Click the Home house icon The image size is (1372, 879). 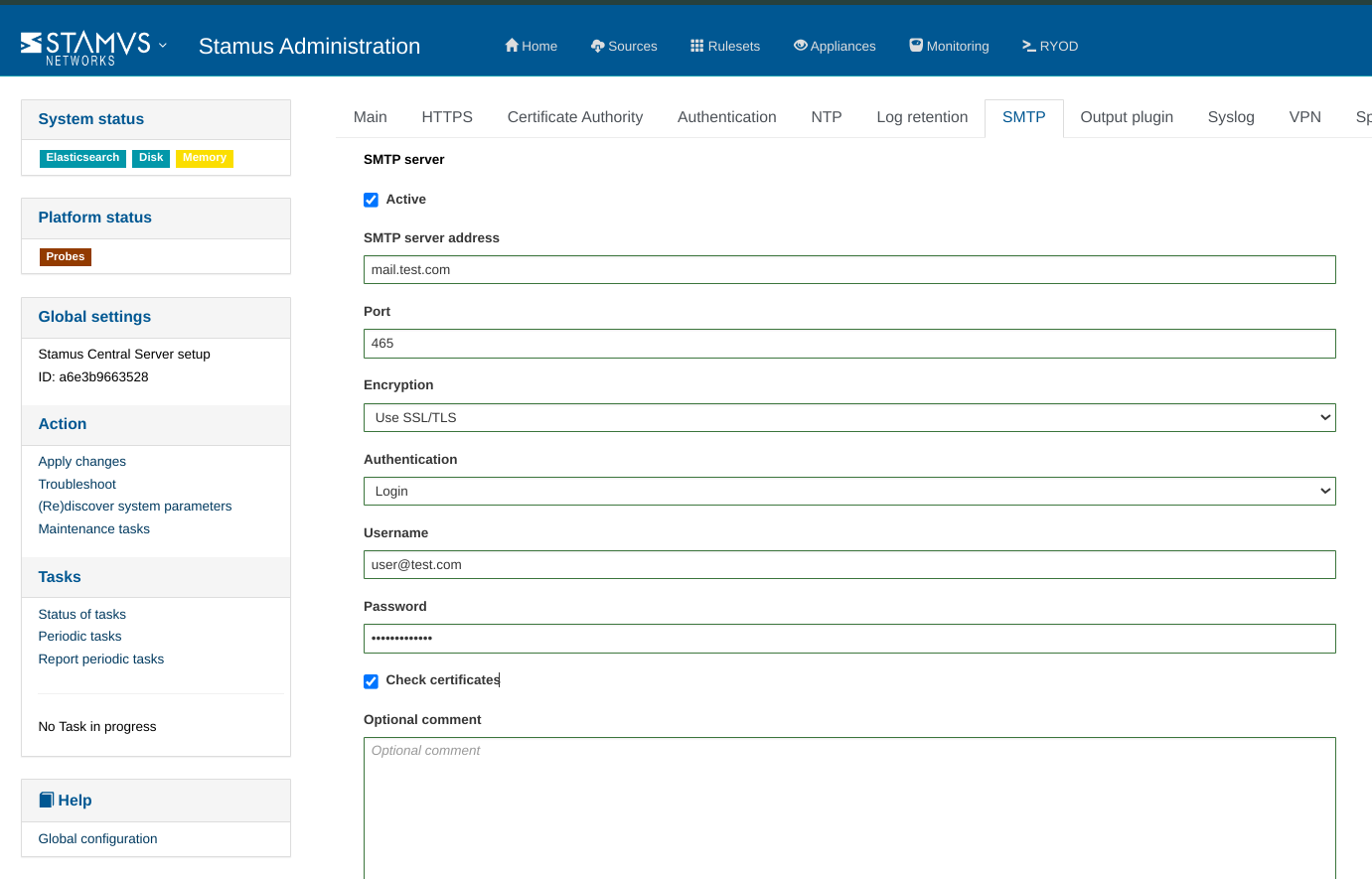coord(512,46)
